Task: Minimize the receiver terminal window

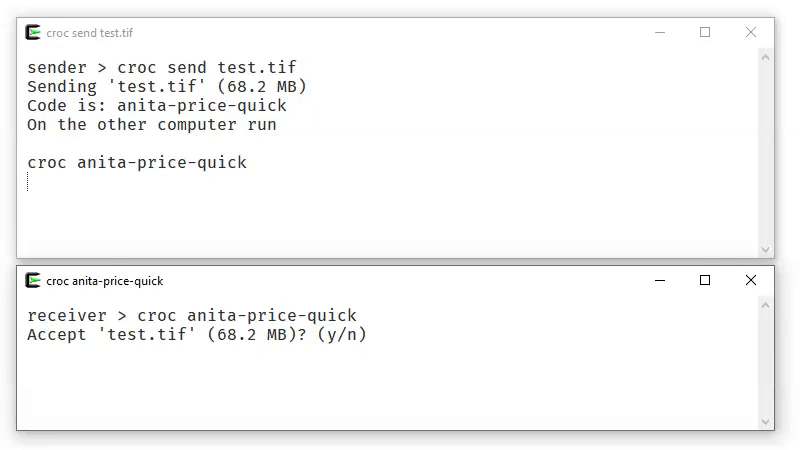Action: pyautogui.click(x=659, y=281)
